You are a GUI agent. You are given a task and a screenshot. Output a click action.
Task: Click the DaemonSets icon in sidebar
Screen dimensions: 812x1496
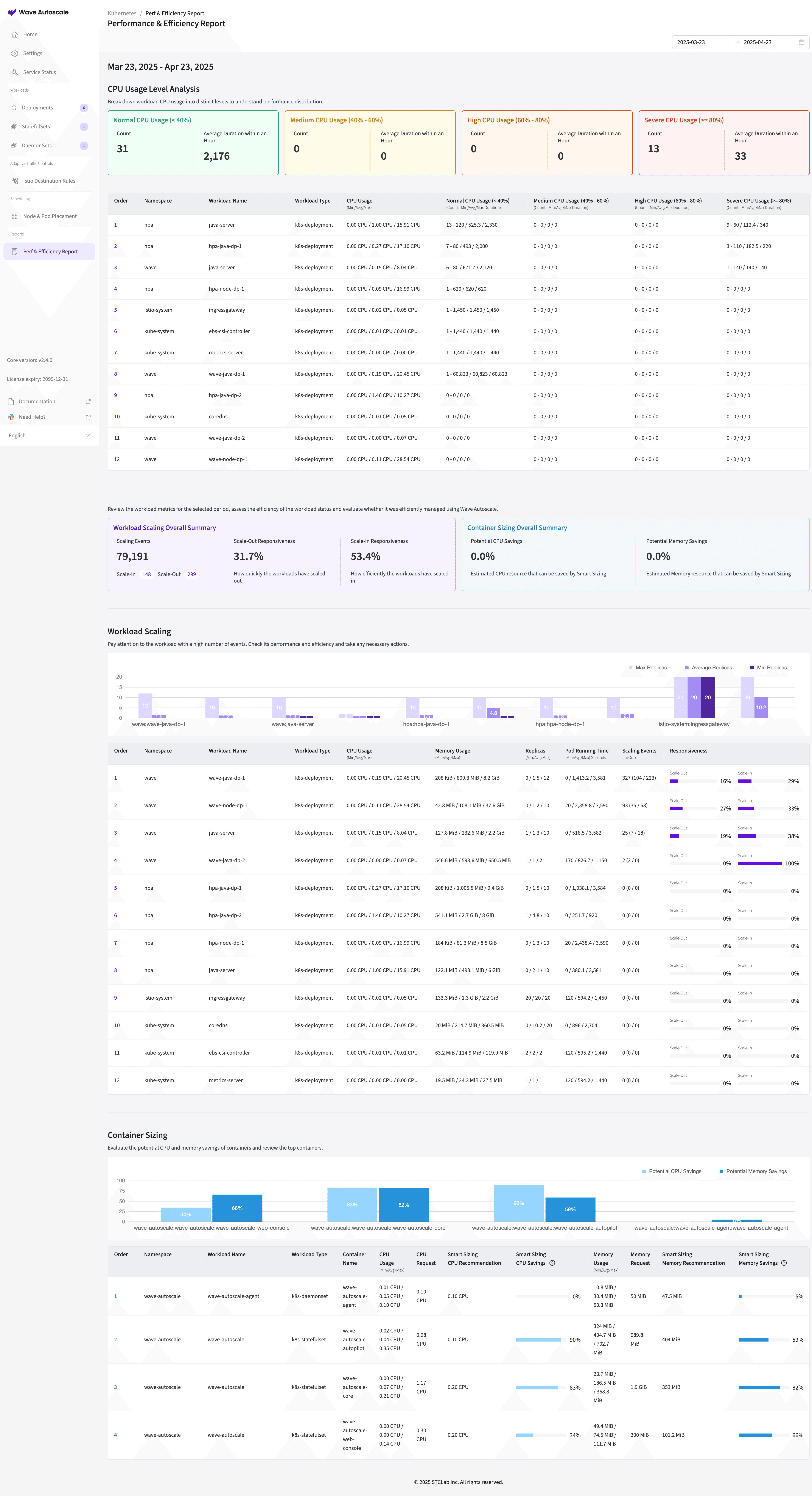pyautogui.click(x=14, y=146)
